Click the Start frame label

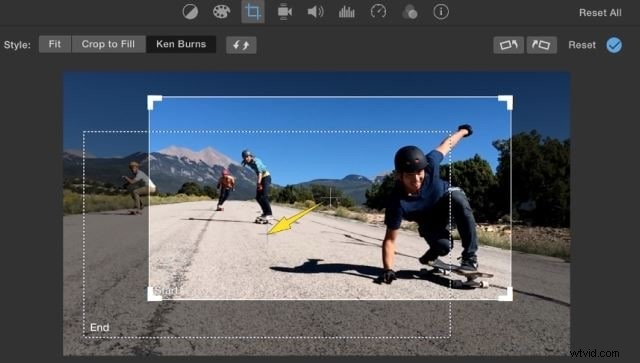167,291
